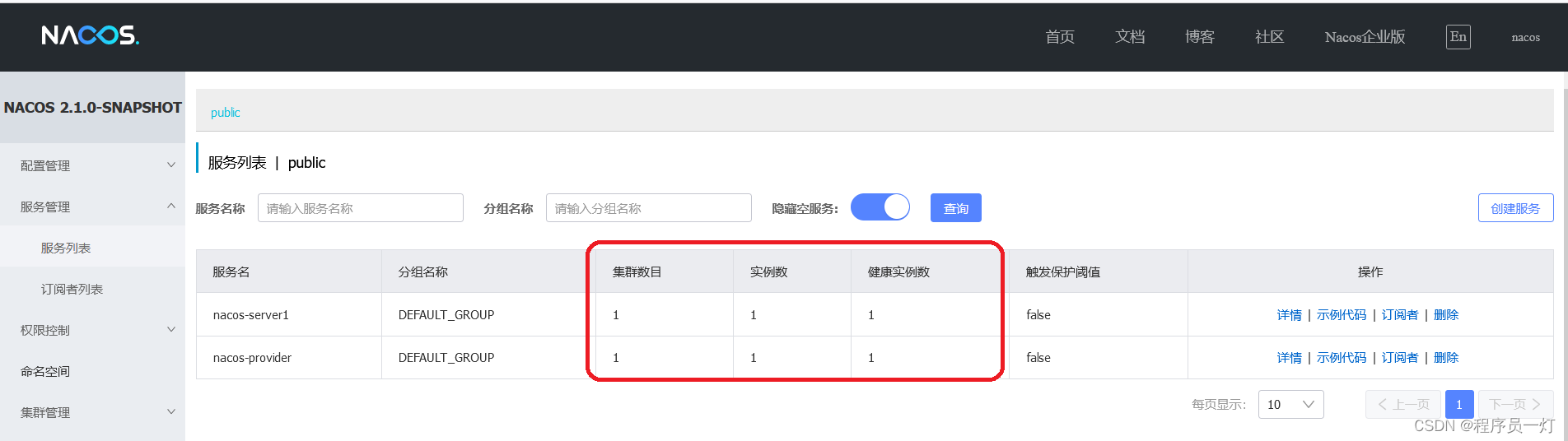
Task: Focus the 服务名称 input field
Action: 361,208
